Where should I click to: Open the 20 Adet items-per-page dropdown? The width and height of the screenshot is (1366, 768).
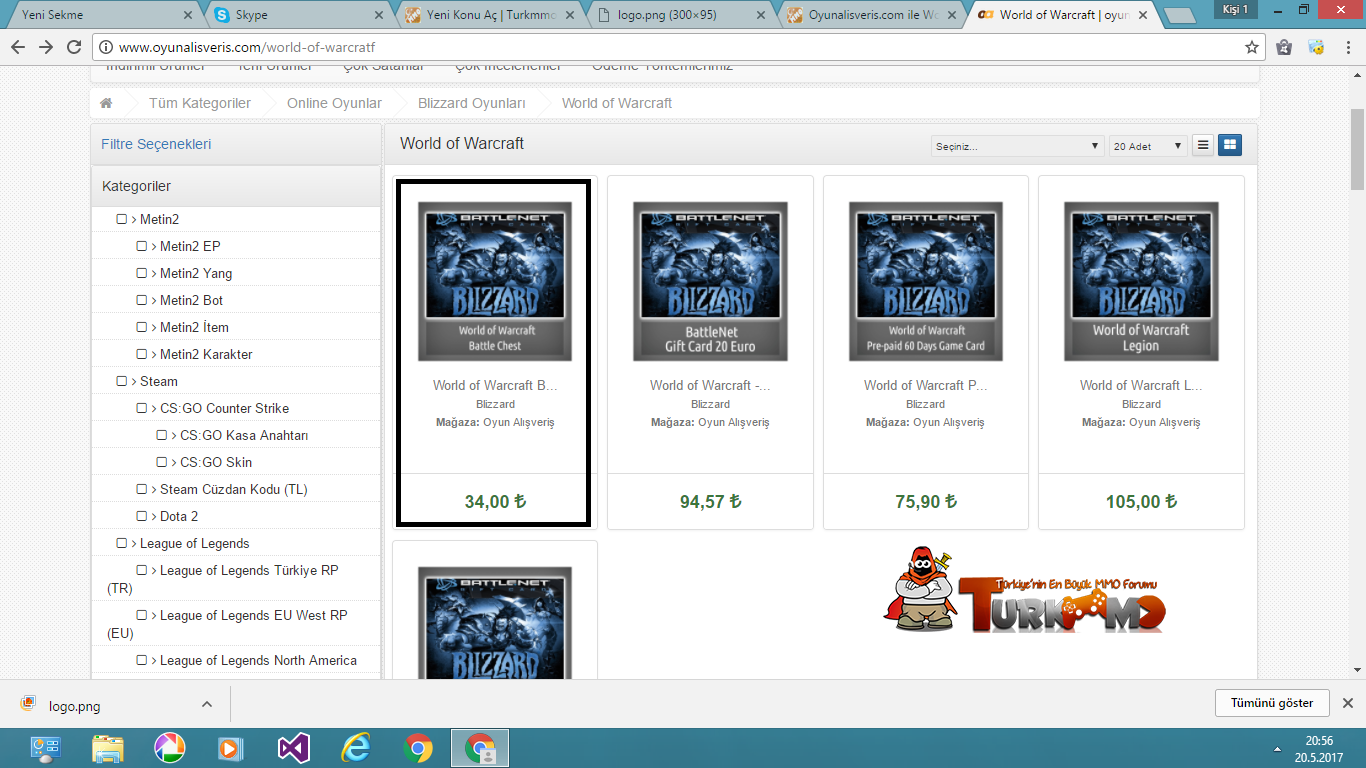tap(1147, 146)
